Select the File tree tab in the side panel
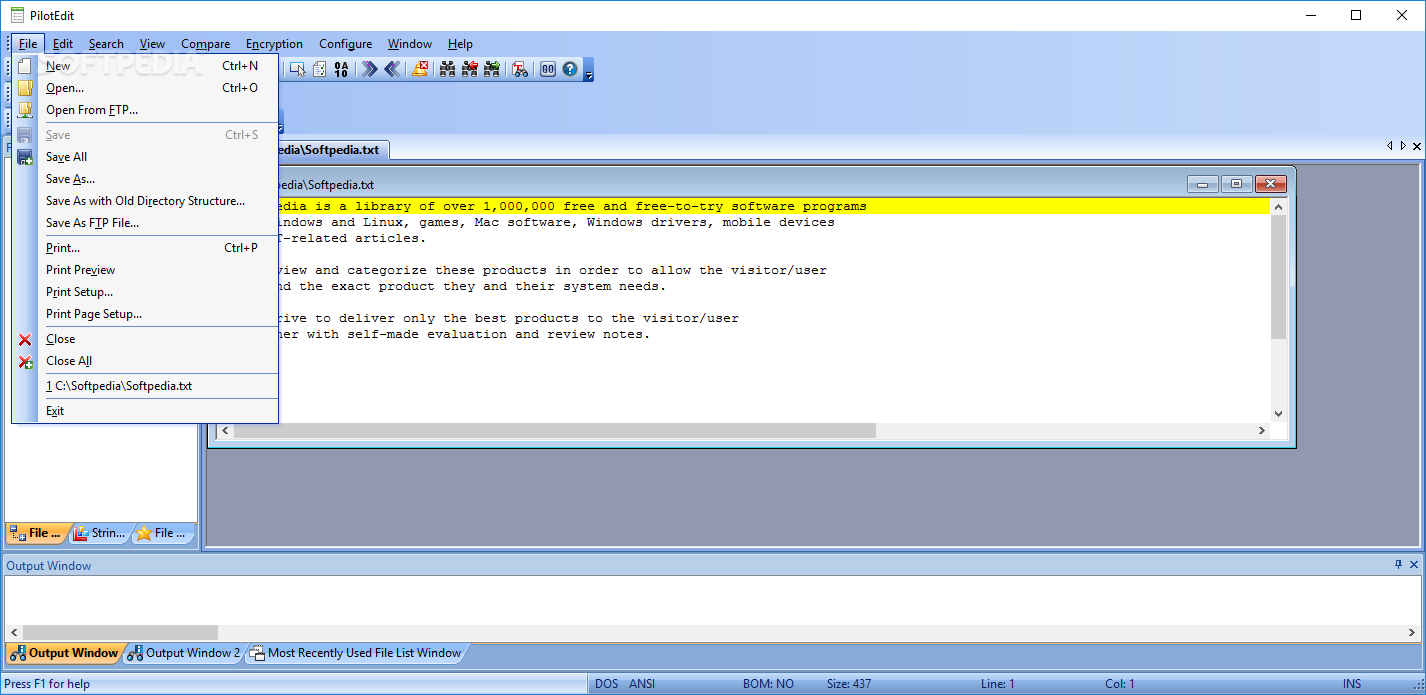 pos(38,533)
